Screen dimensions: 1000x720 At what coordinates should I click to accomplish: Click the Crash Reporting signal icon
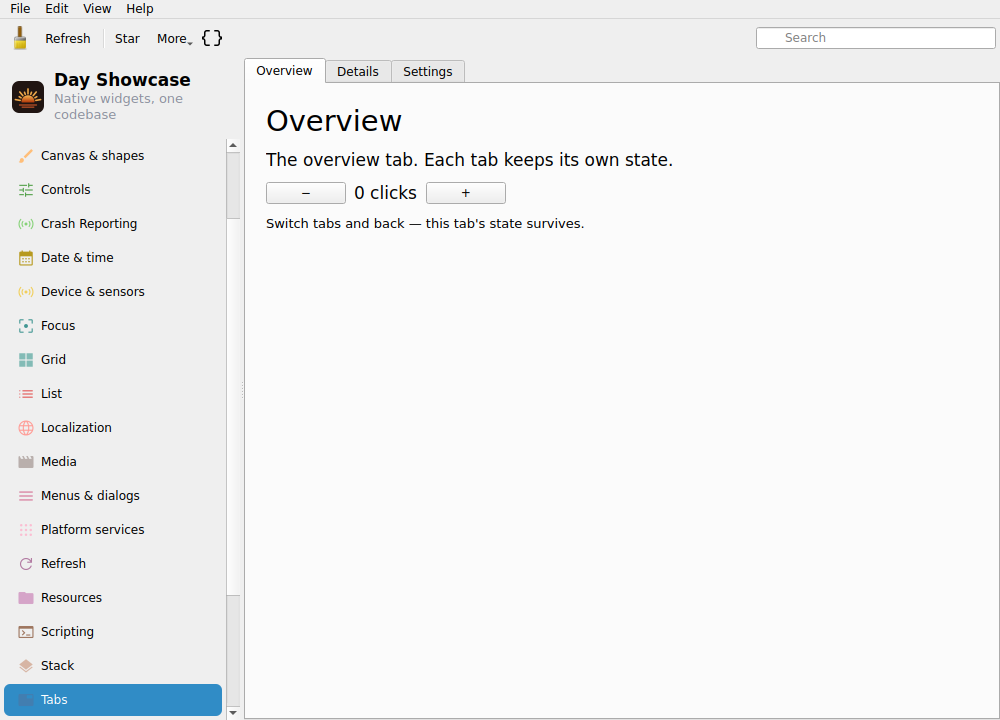pos(26,224)
